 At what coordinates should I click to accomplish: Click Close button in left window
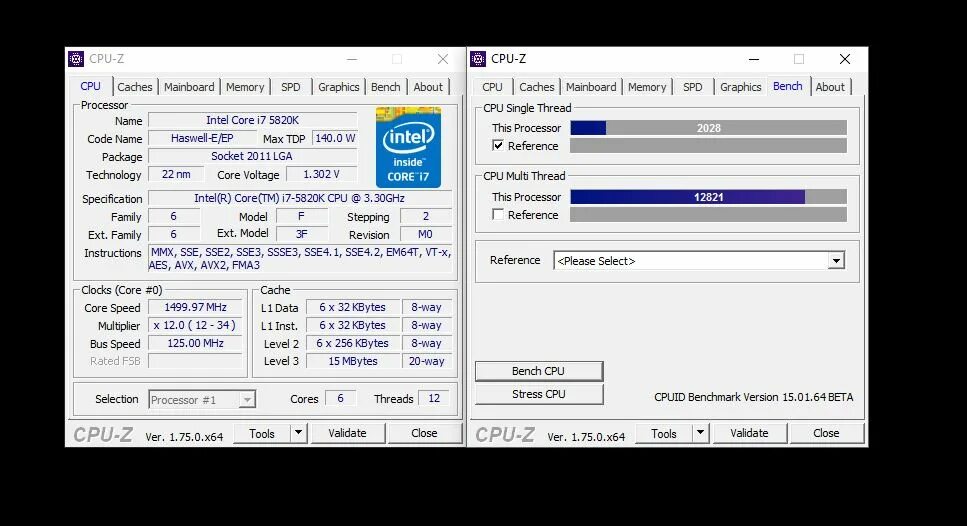click(424, 433)
